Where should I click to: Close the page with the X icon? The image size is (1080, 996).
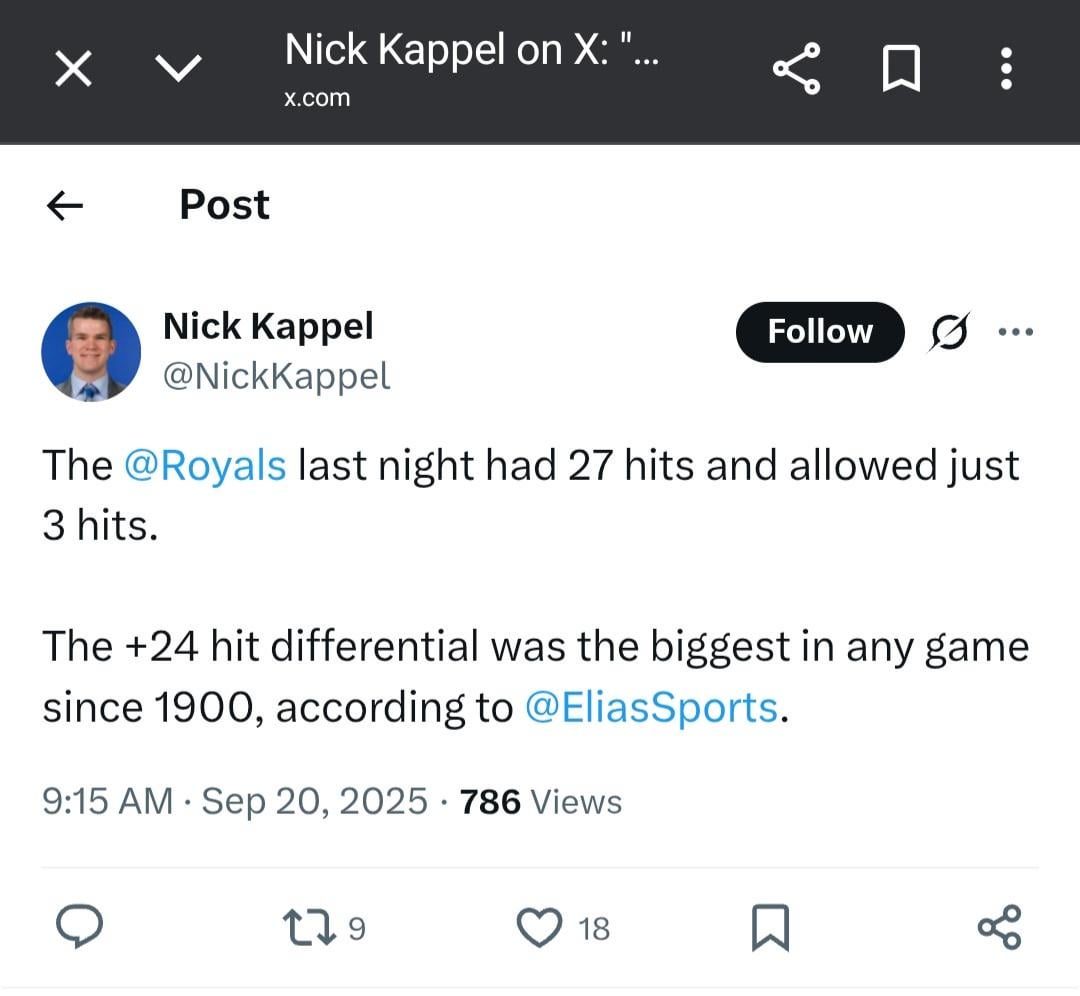[73, 68]
